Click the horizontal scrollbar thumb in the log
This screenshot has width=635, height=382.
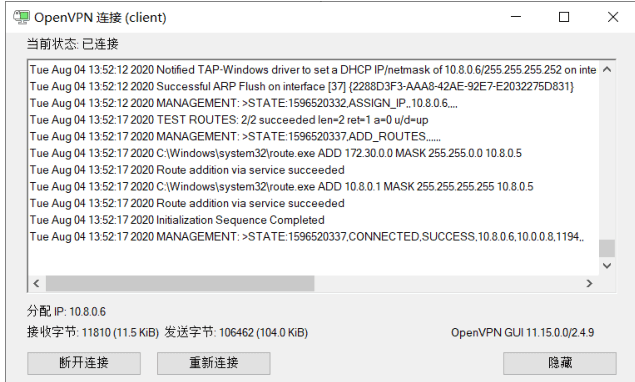click(180, 283)
